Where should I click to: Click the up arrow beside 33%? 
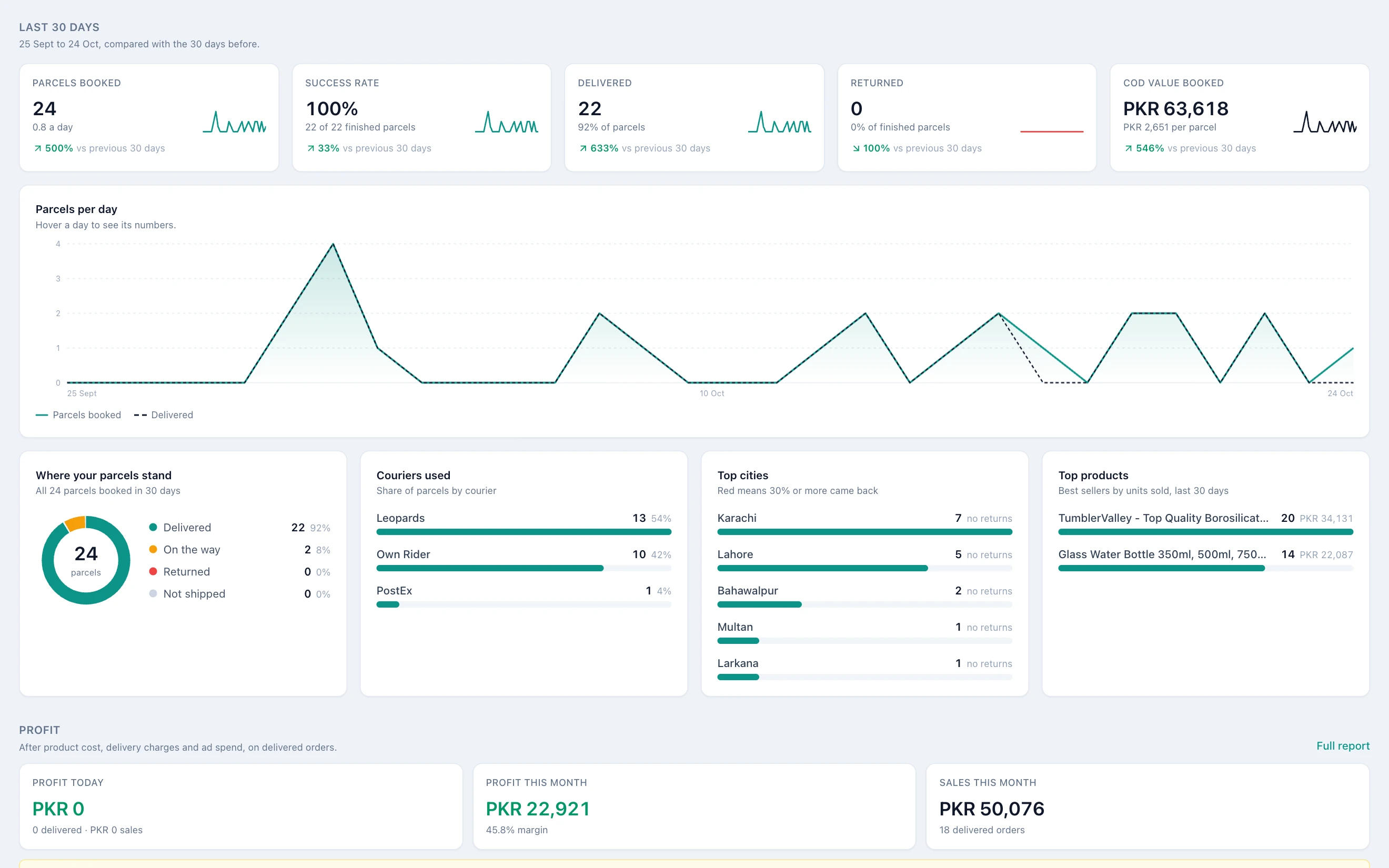tap(310, 148)
